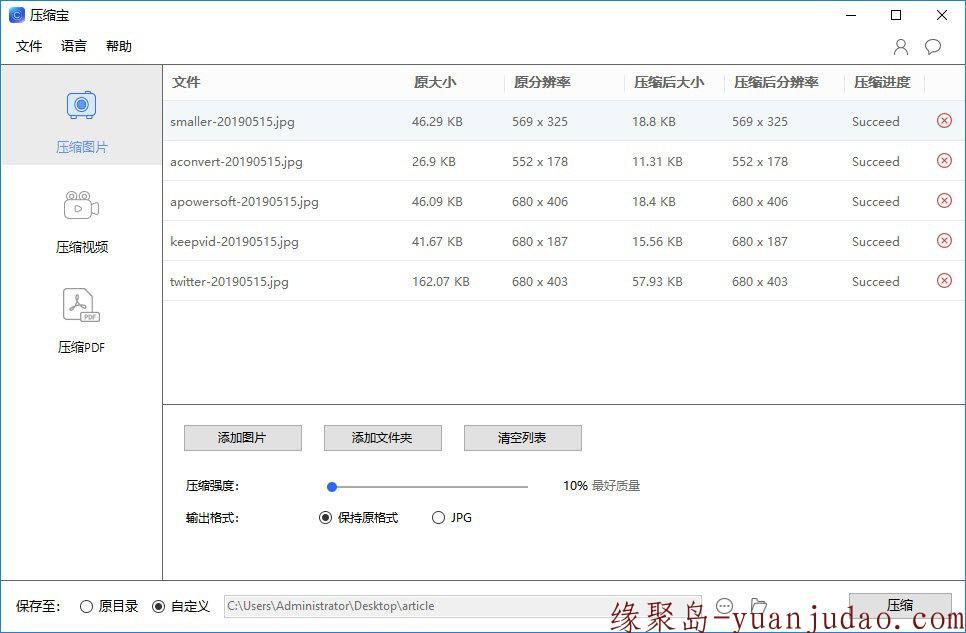
Task: Click the 文件 column header
Action: 186,82
